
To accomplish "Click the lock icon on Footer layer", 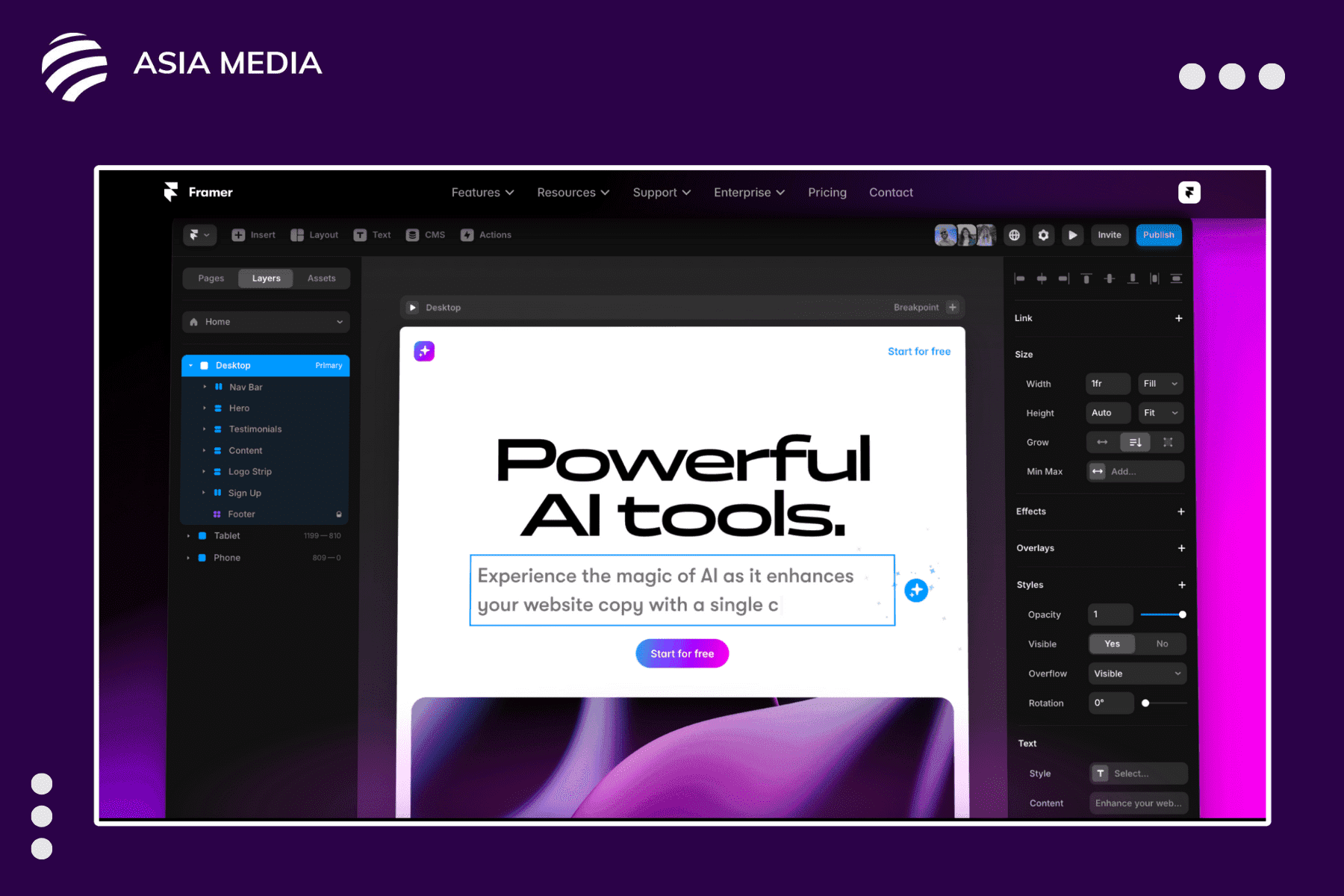I will pos(339,514).
